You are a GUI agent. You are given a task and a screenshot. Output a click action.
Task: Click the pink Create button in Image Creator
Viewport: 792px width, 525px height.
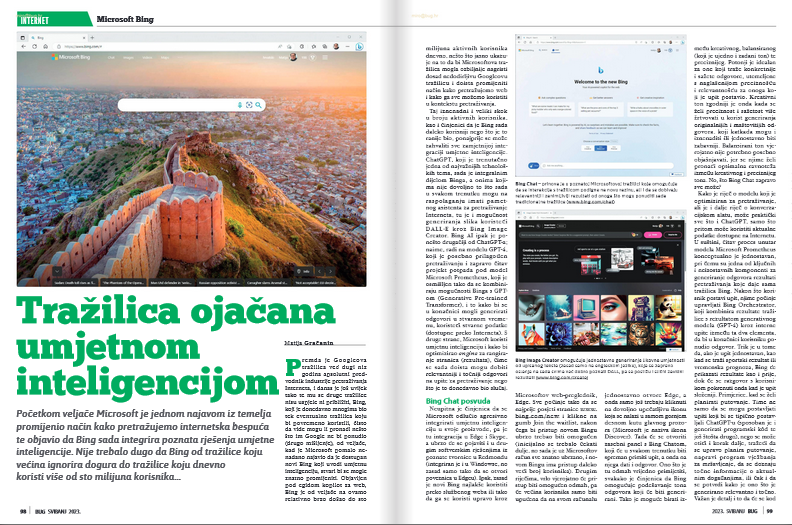(653, 235)
